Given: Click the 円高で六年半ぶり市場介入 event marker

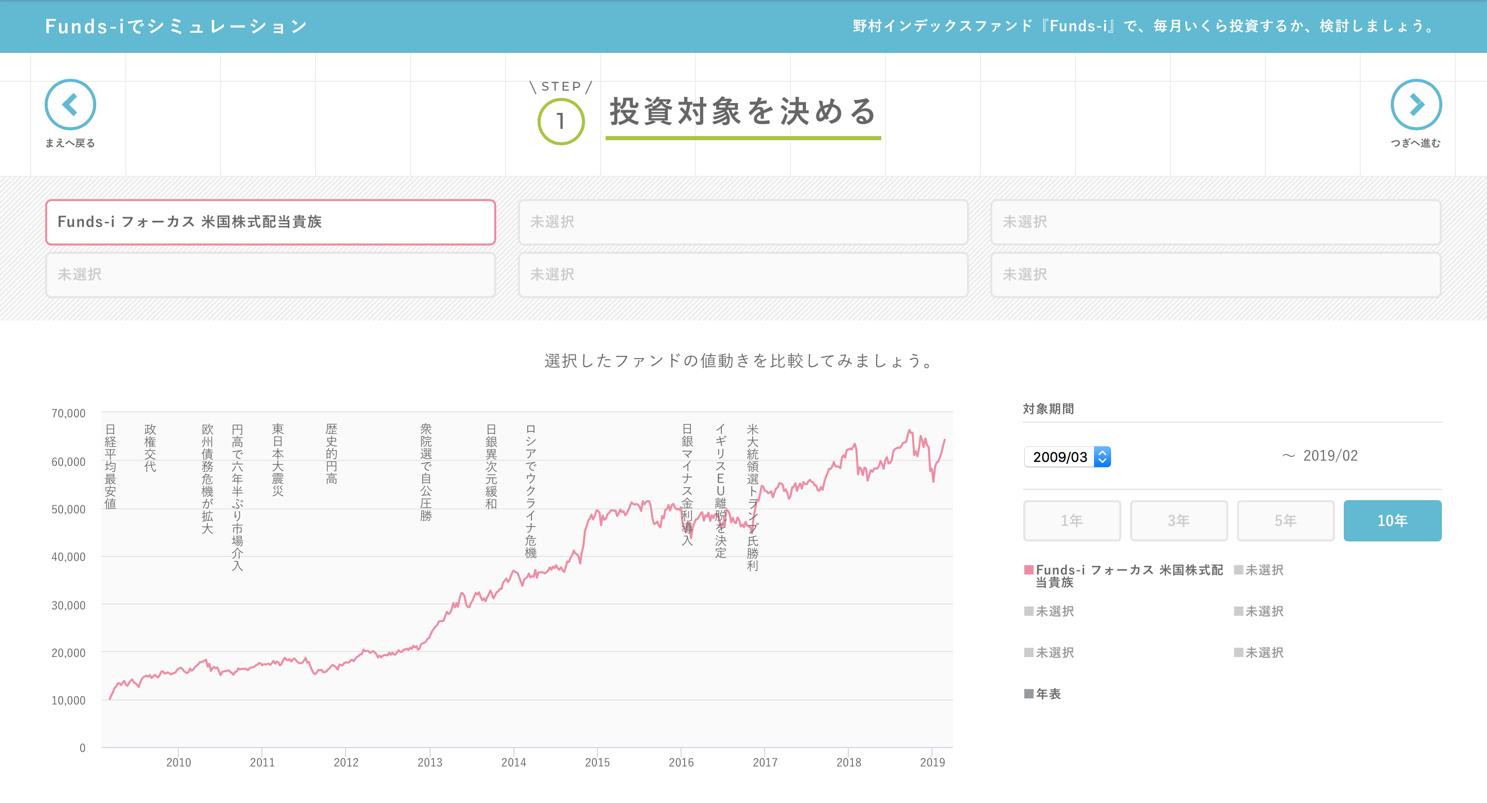Looking at the screenshot, I should [x=237, y=498].
